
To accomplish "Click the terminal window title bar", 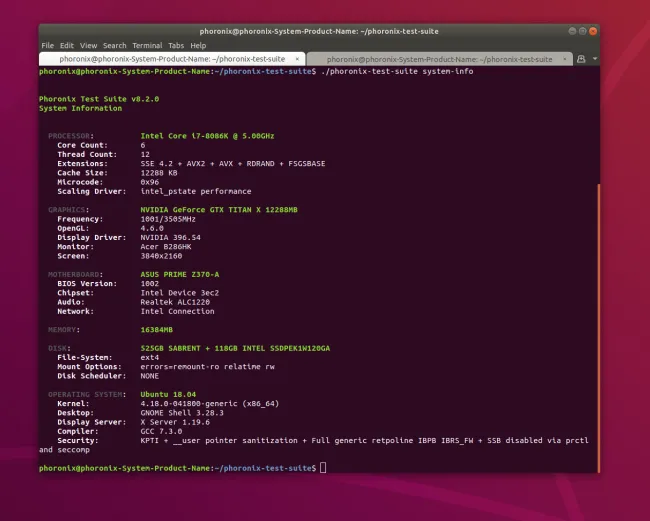I will point(319,31).
